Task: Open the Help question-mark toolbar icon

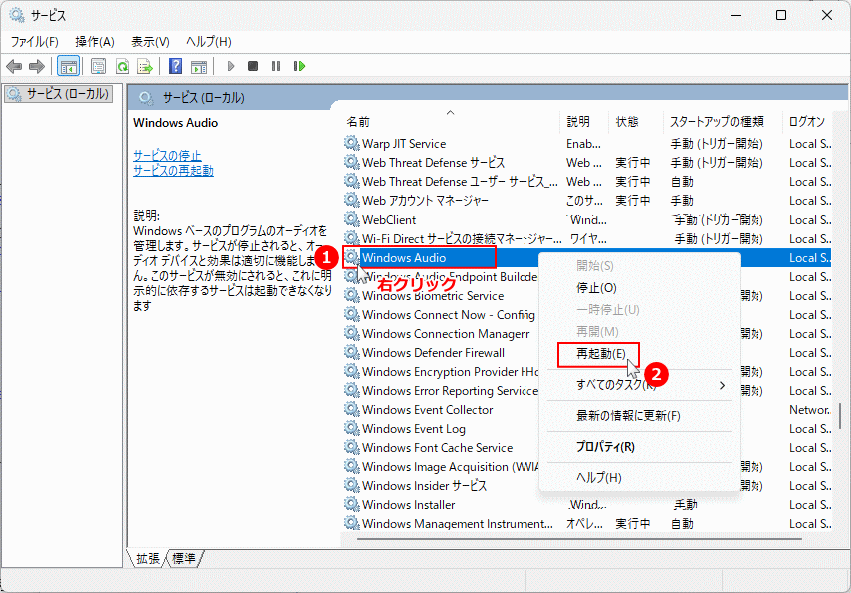Action: click(x=175, y=66)
